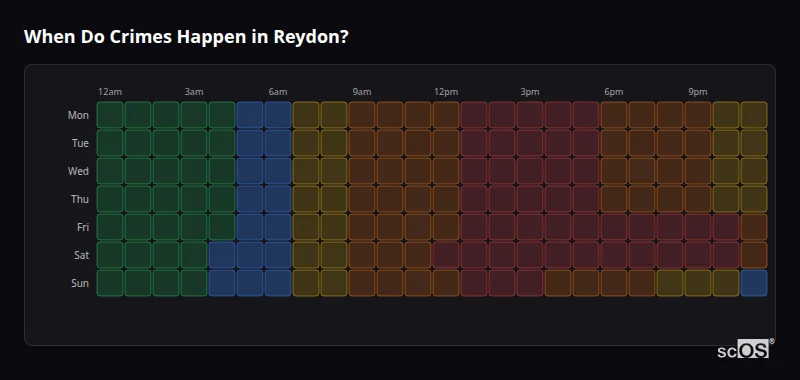The height and width of the screenshot is (380, 800).
Task: Select the Saturday 6am heatmap cell
Action: pyautogui.click(x=278, y=255)
